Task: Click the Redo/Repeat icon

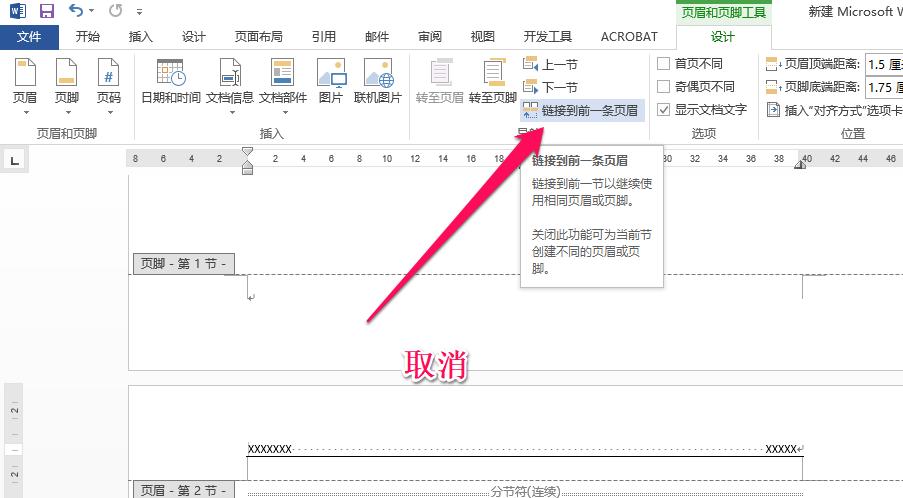Action: tap(116, 10)
